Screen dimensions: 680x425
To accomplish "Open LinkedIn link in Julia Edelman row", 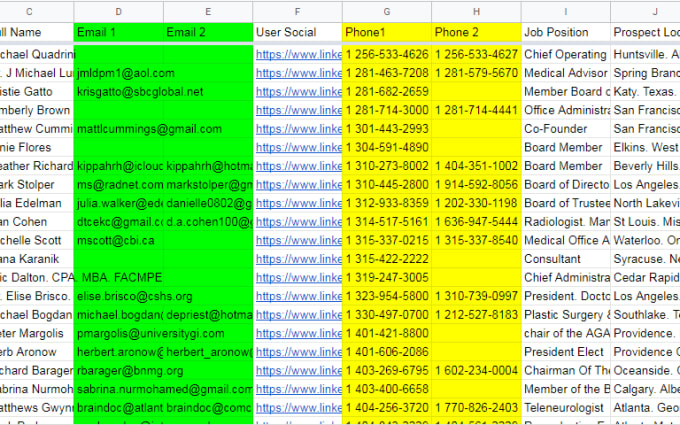I will [x=298, y=203].
